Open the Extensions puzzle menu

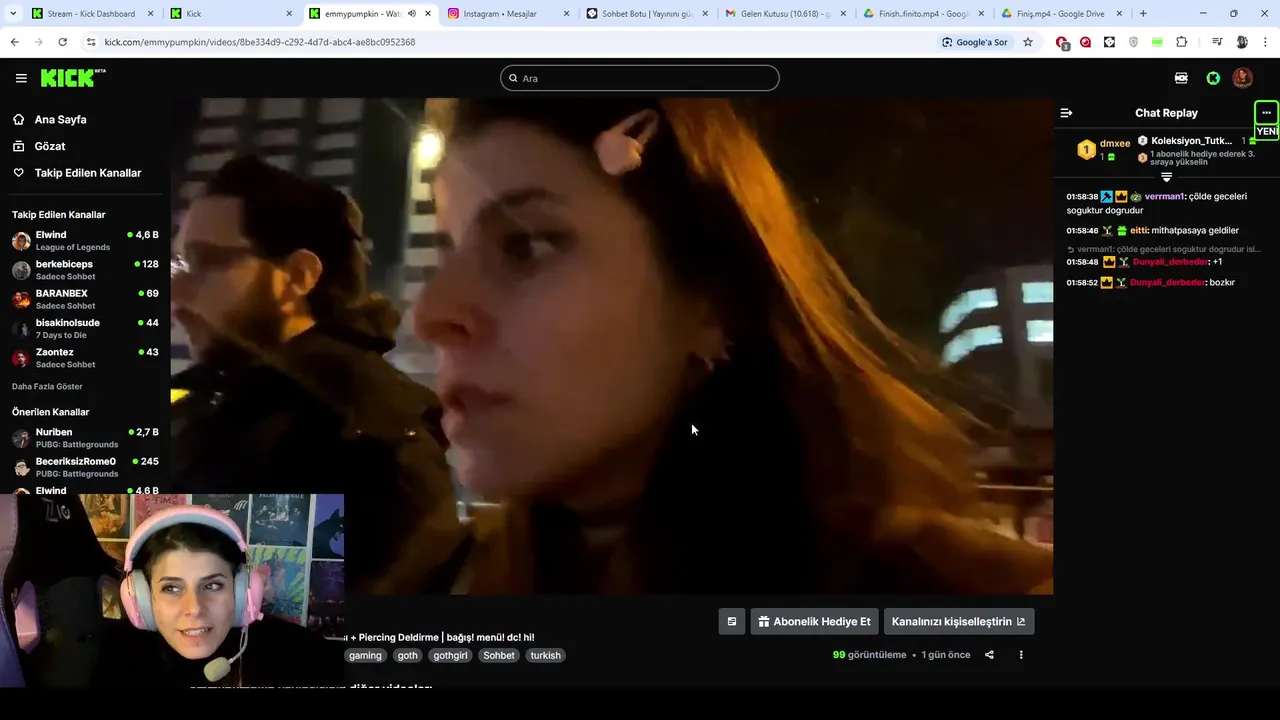point(1181,42)
